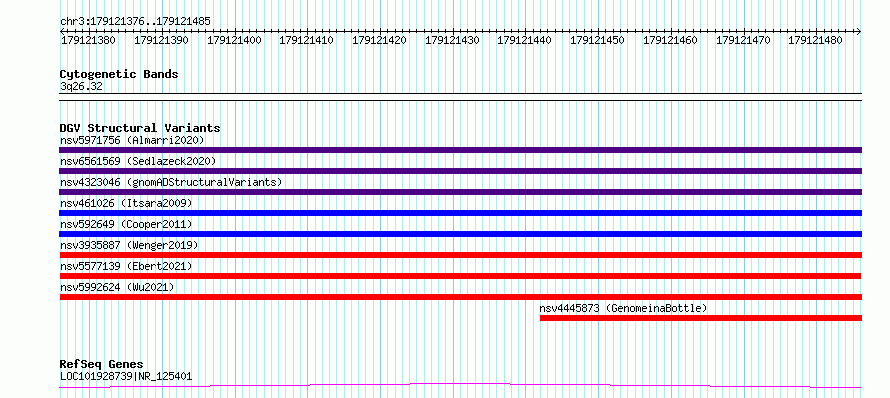Select the nsv6561569 purple variant bar
This screenshot has height=398, width=890.
(x=460, y=171)
